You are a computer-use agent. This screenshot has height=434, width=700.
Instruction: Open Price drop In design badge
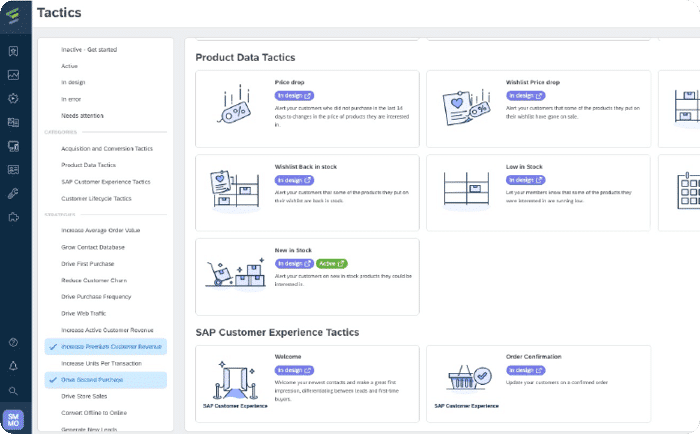click(294, 96)
